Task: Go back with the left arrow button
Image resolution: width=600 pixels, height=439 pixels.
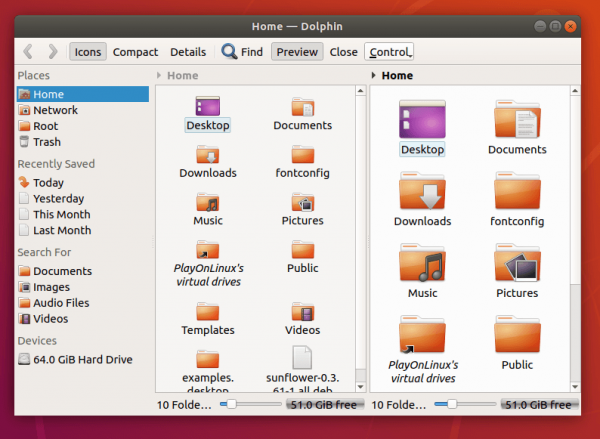Action: 28,52
